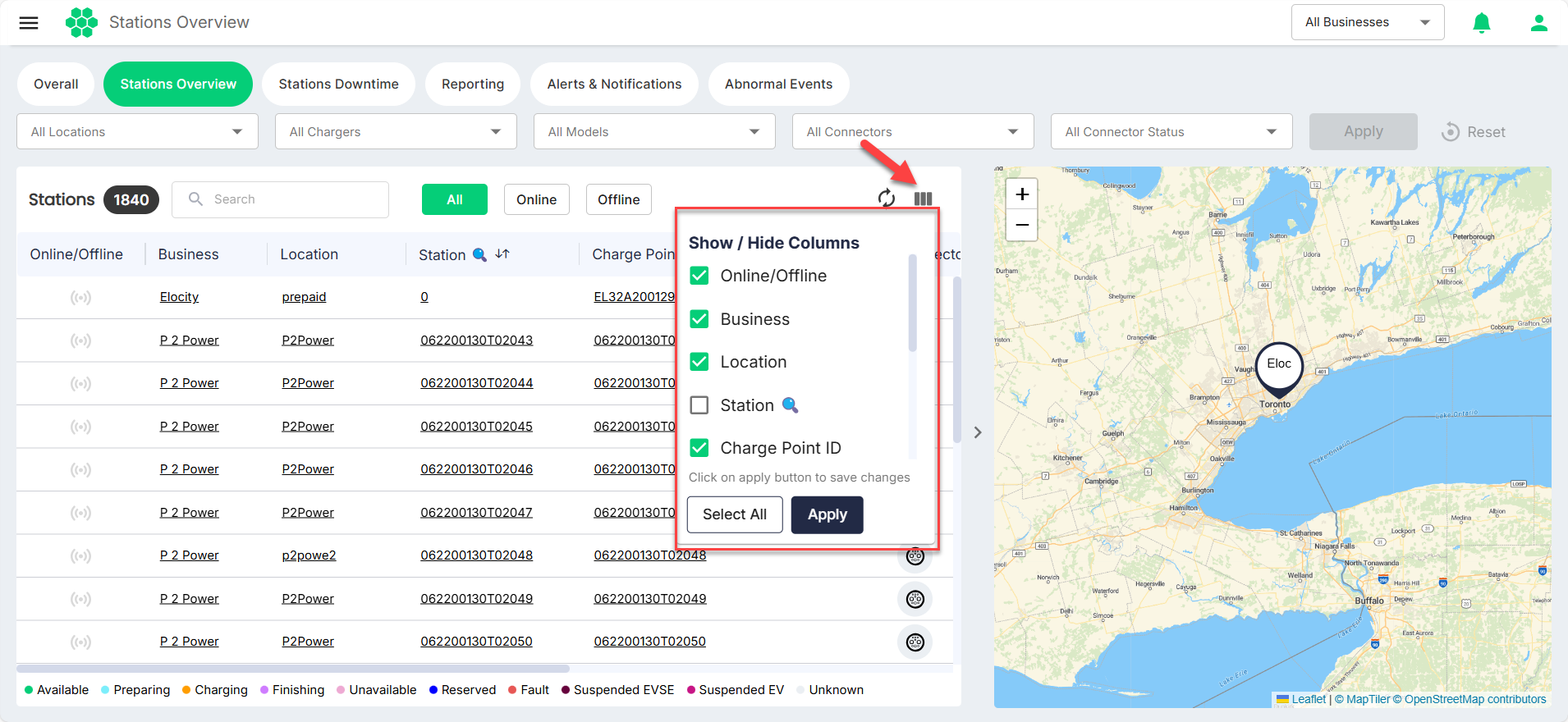Show All stations filter button
Viewport: 1568px width, 722px height.
click(x=455, y=199)
